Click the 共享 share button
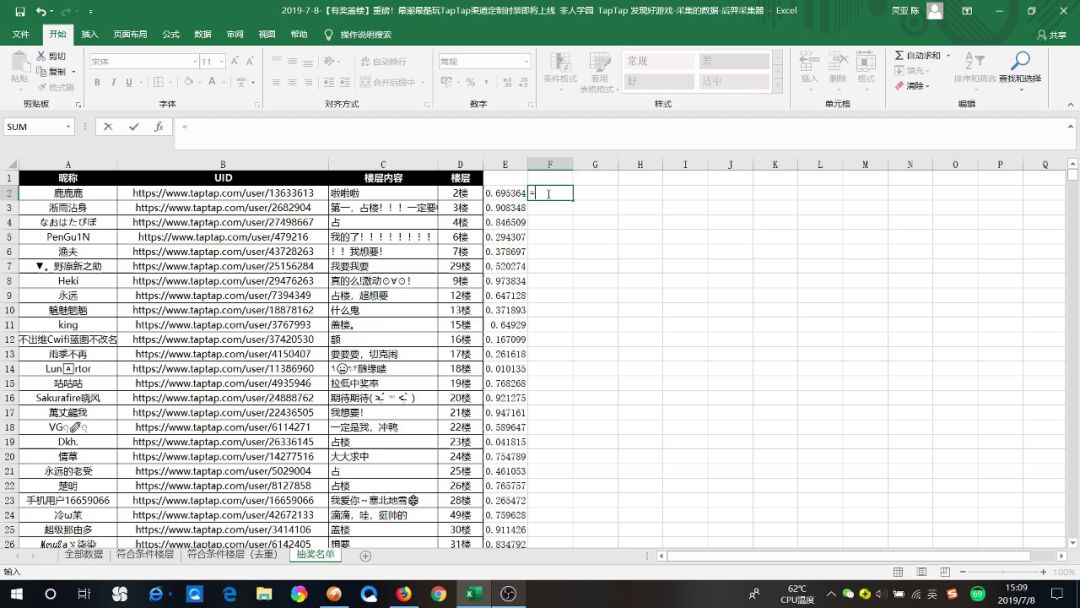Viewport: 1080px width, 608px height. (1051, 34)
